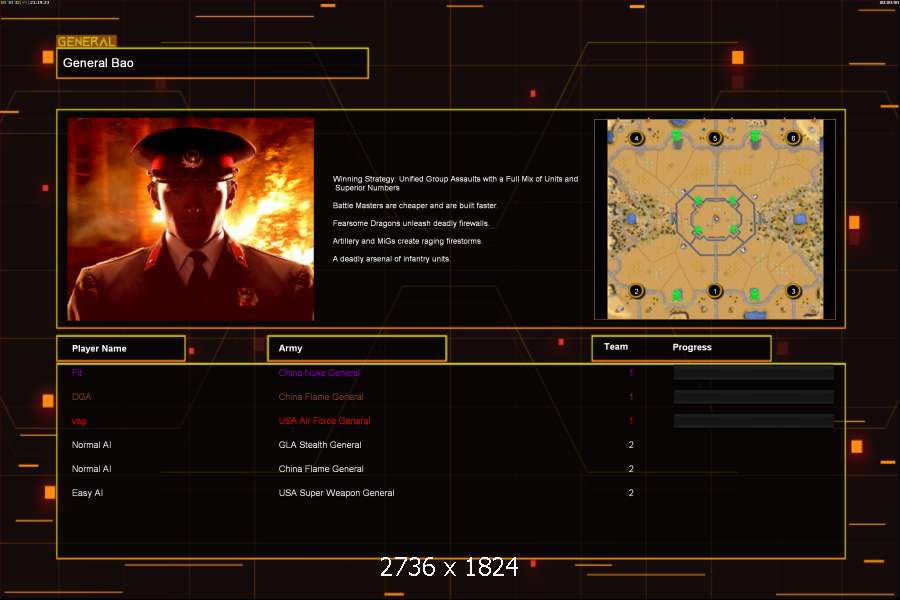Click USA Air Force General army text
Screen dimensions: 900x600
[324, 421]
